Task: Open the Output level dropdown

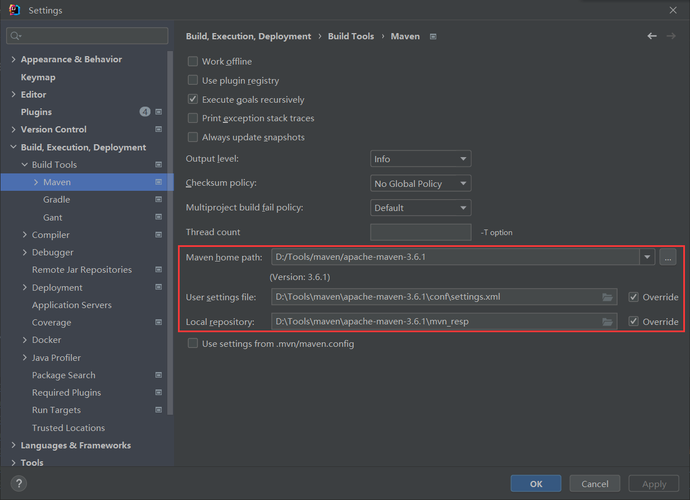Action: (420, 159)
